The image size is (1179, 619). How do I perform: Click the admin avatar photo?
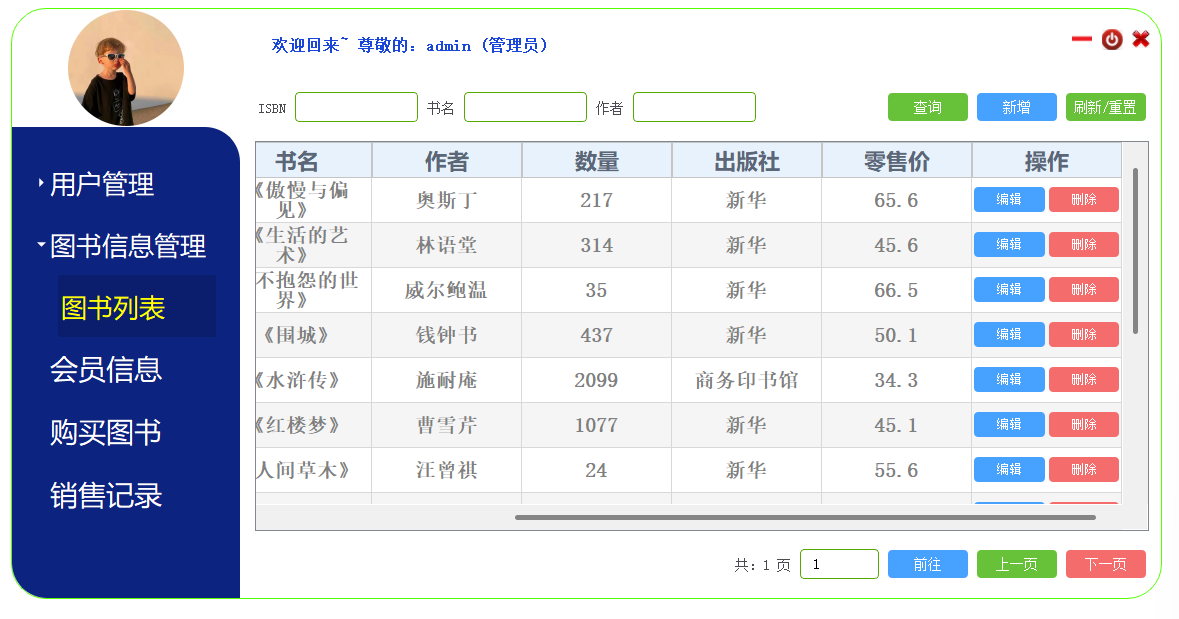[x=126, y=68]
